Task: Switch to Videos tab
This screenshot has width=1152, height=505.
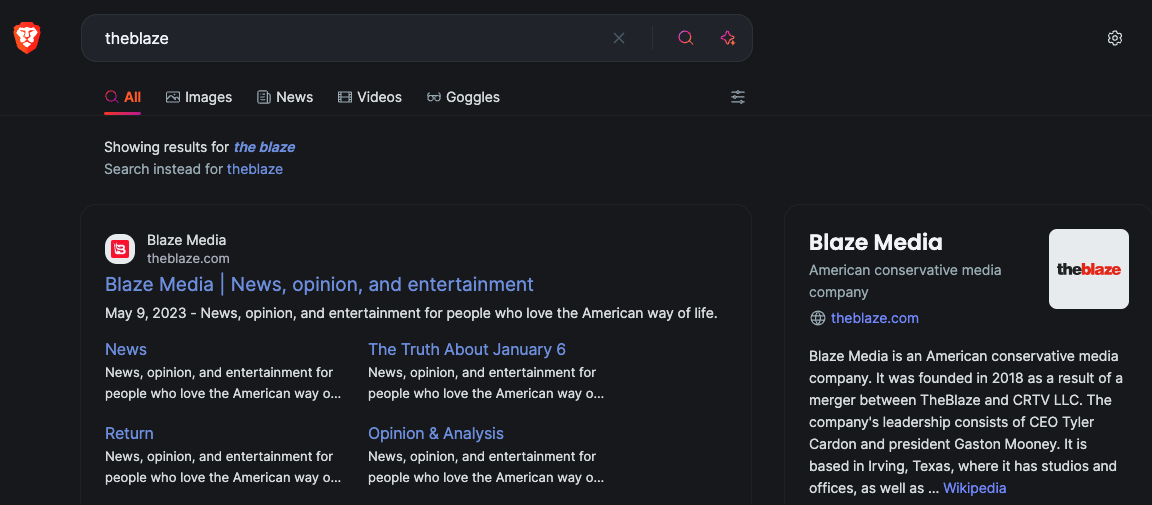Action: (x=370, y=97)
